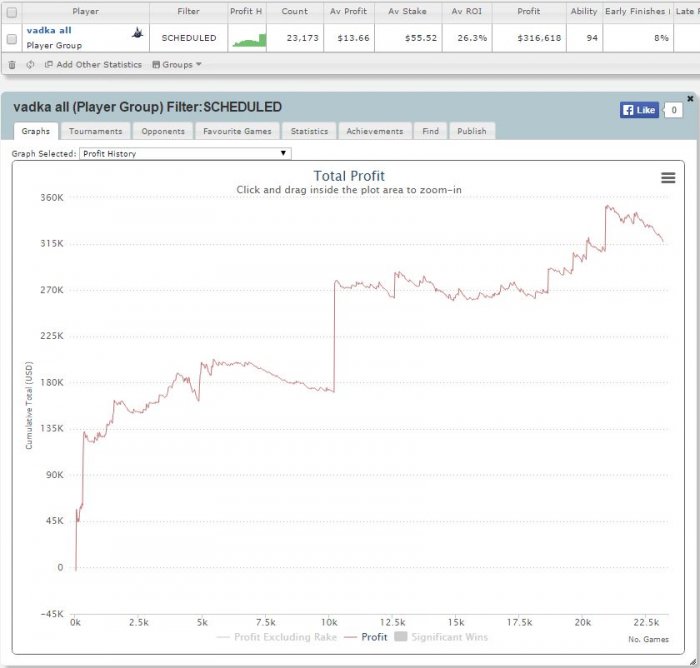Toggle Significant Wins legend item
This screenshot has width=700, height=668.
[442, 637]
